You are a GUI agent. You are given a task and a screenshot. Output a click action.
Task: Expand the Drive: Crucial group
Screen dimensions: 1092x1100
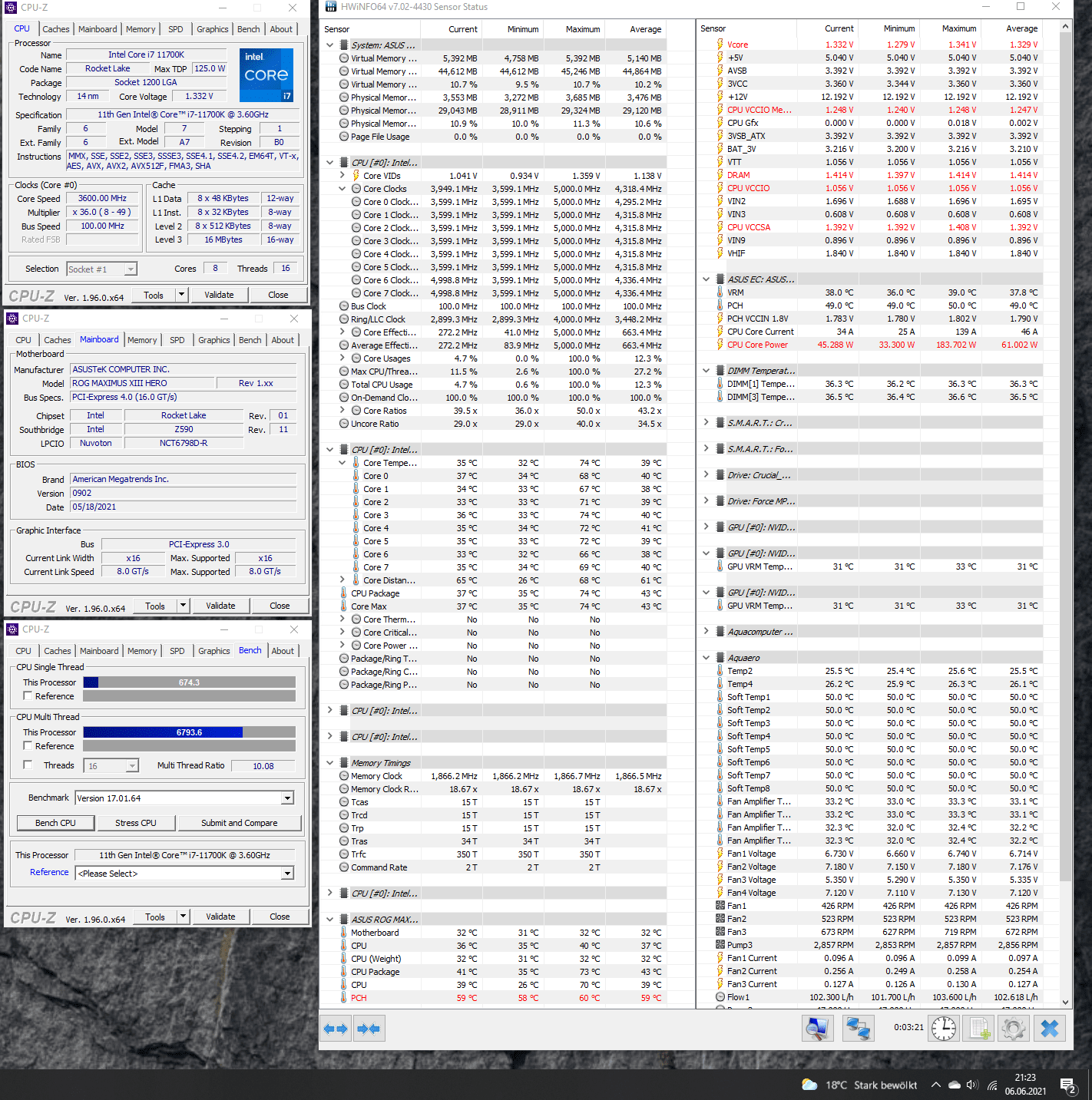pos(706,475)
